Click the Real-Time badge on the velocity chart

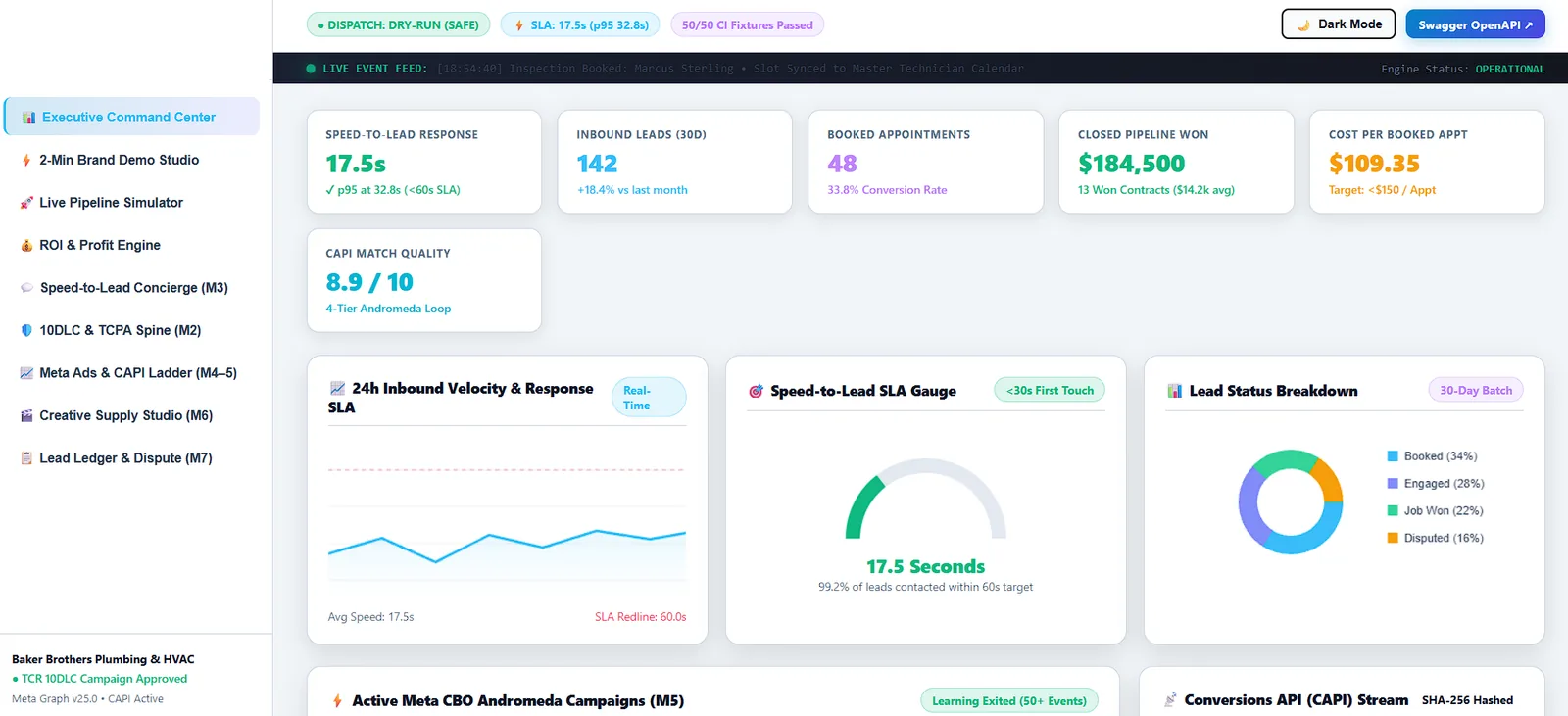648,398
